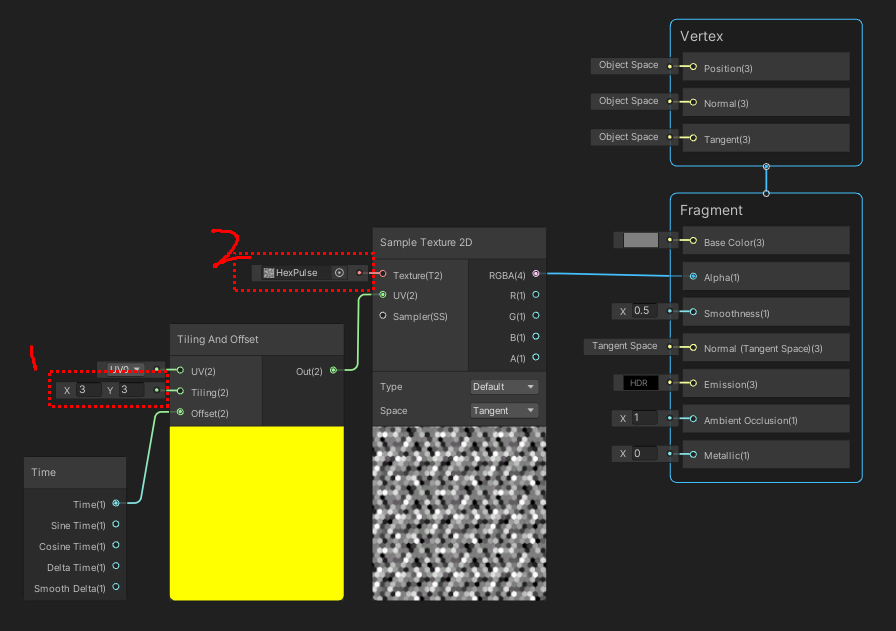Click the Delta Time(1) output port
Viewport: 896px width, 631px height.
click(116, 566)
